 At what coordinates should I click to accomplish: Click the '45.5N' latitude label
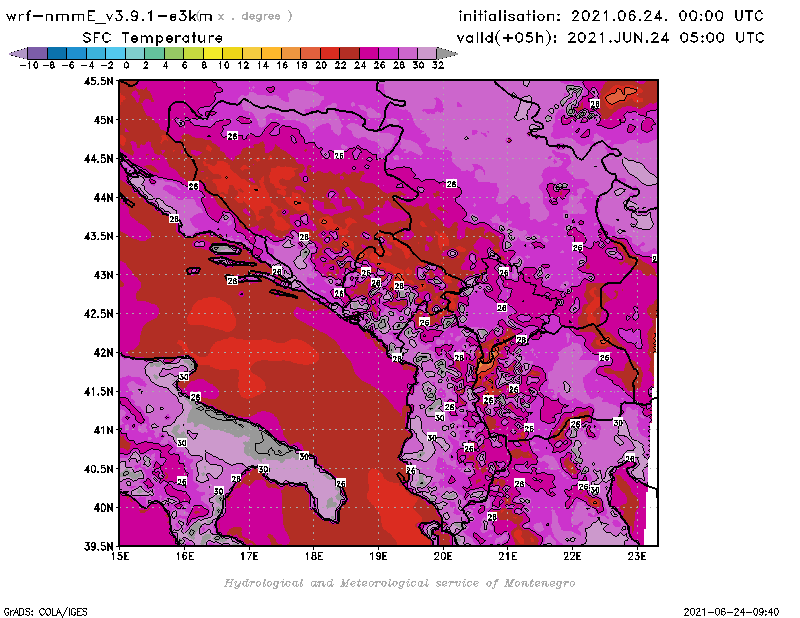tap(98, 81)
